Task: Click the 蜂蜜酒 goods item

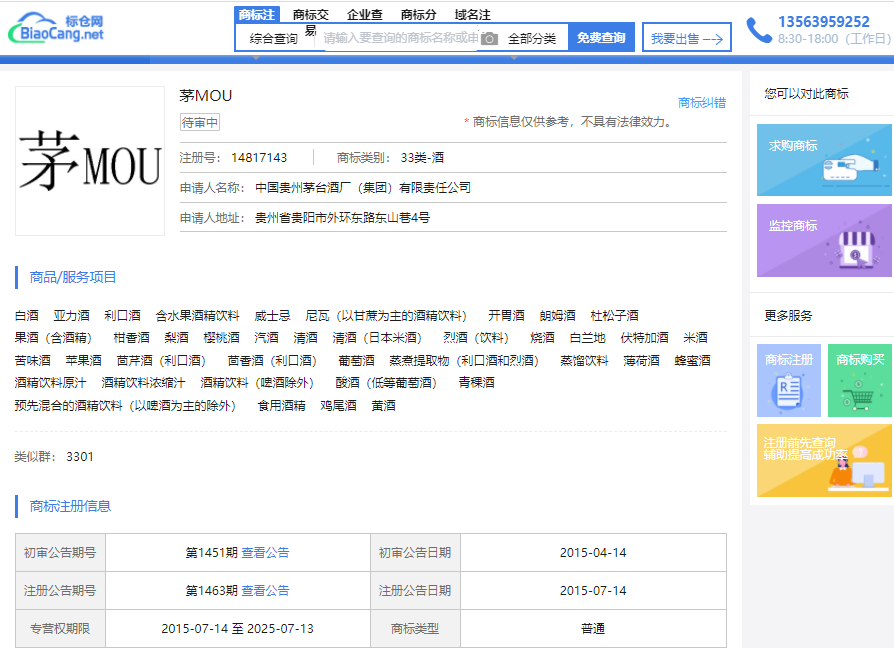Action: [692, 361]
